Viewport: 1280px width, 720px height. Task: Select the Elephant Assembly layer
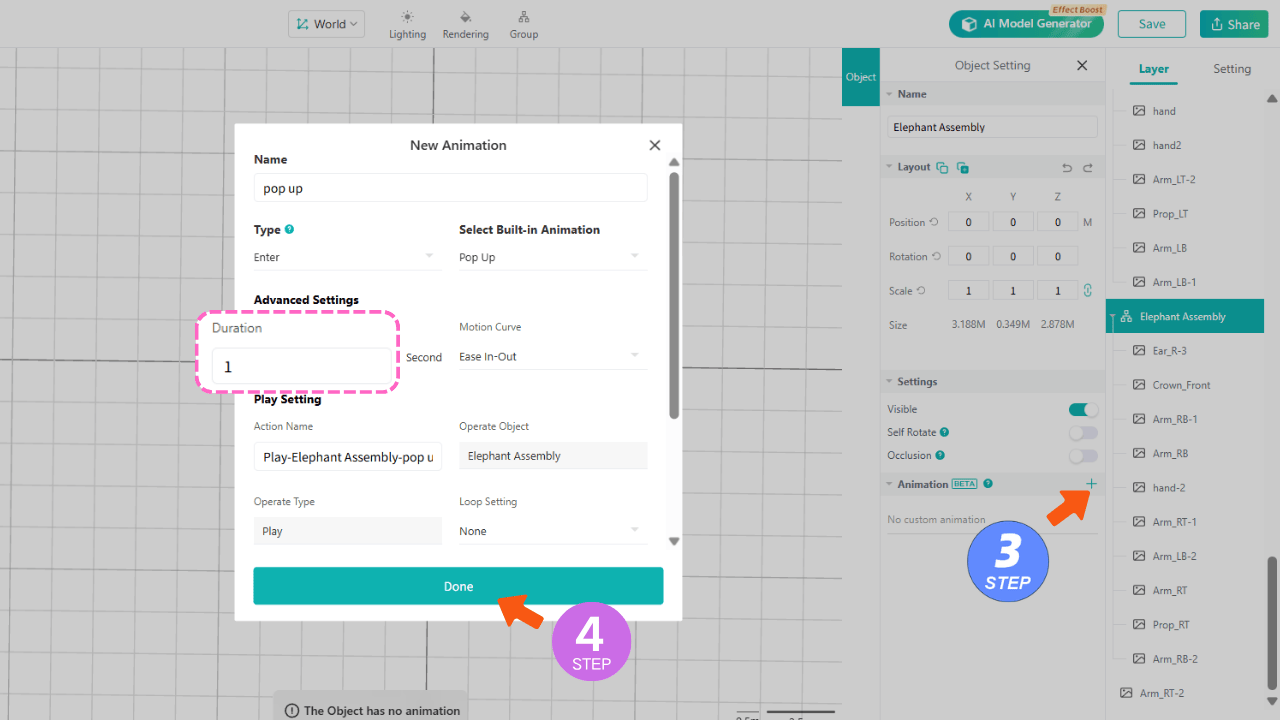pyautogui.click(x=1183, y=317)
